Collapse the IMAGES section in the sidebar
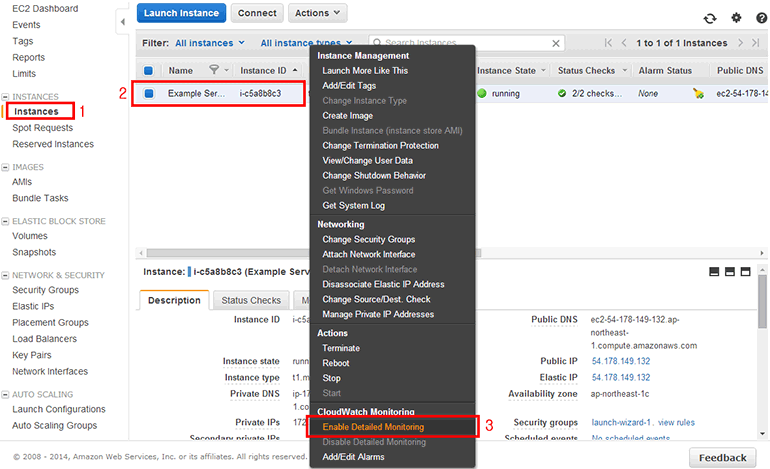The height and width of the screenshot is (469, 770). pos(5,167)
